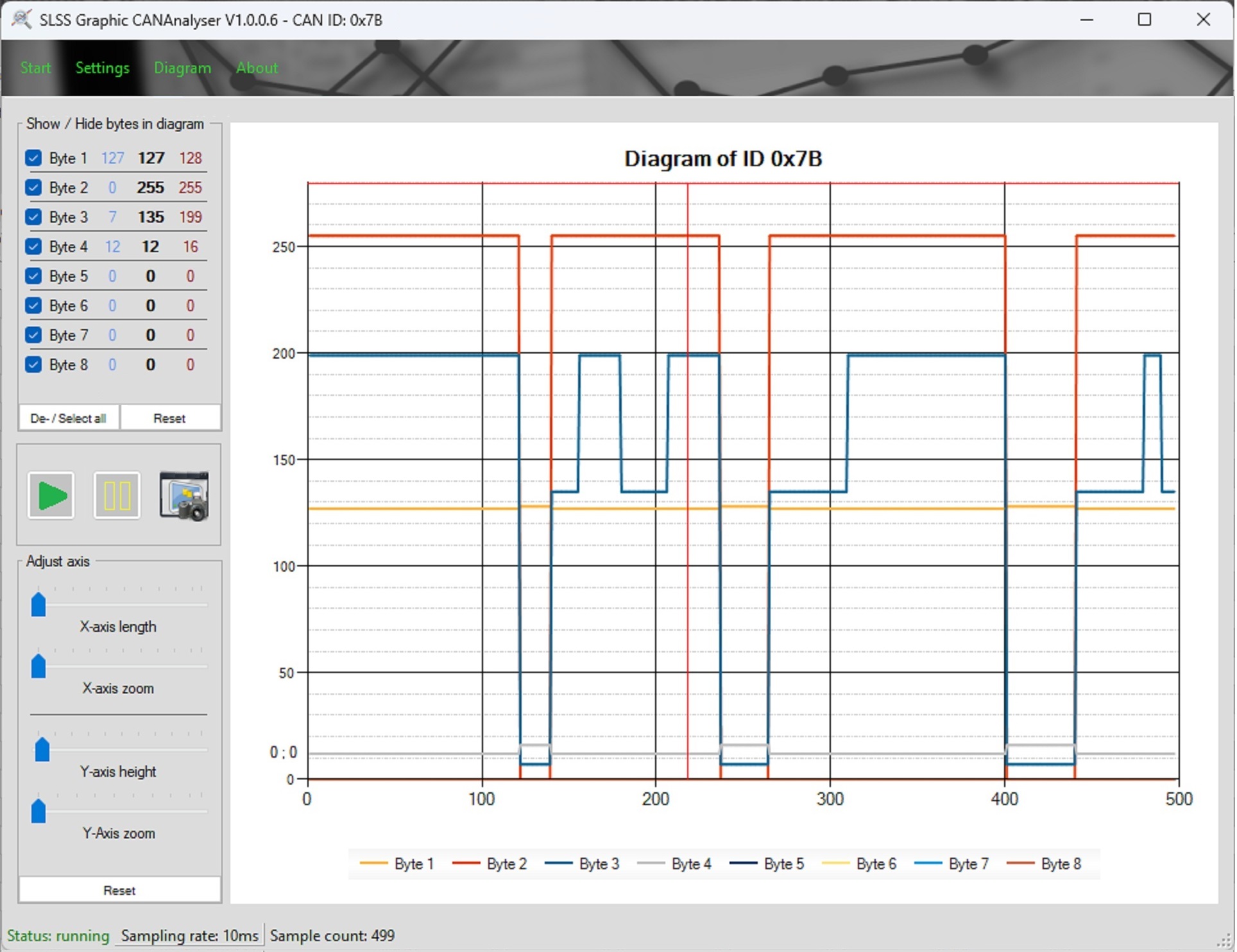Start sampling with the green play icon
The image size is (1237, 952).
[51, 495]
